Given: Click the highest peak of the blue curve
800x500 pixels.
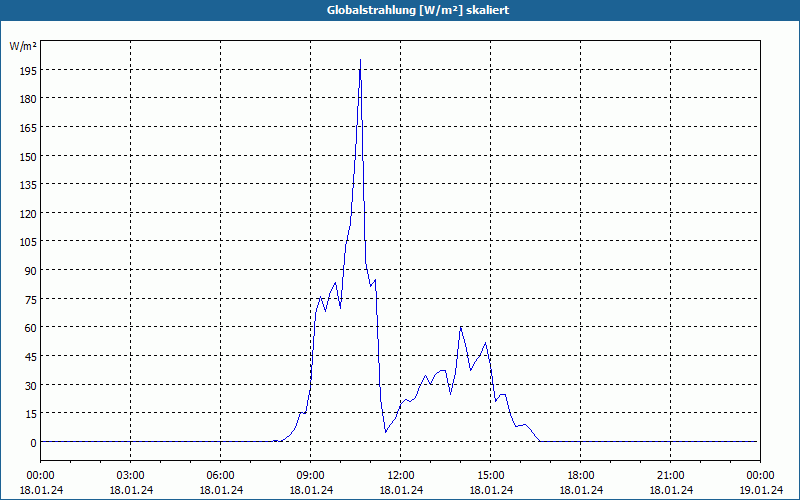Looking at the screenshot, I should tap(360, 60).
